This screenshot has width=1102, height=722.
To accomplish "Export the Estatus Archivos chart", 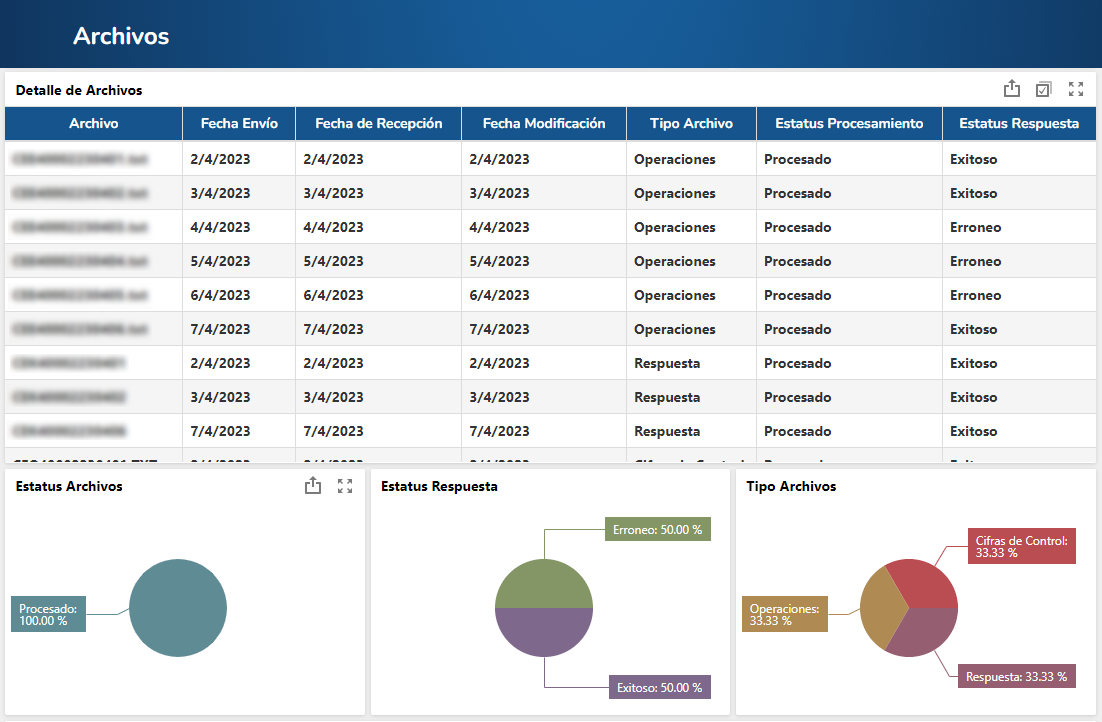I will coord(313,485).
